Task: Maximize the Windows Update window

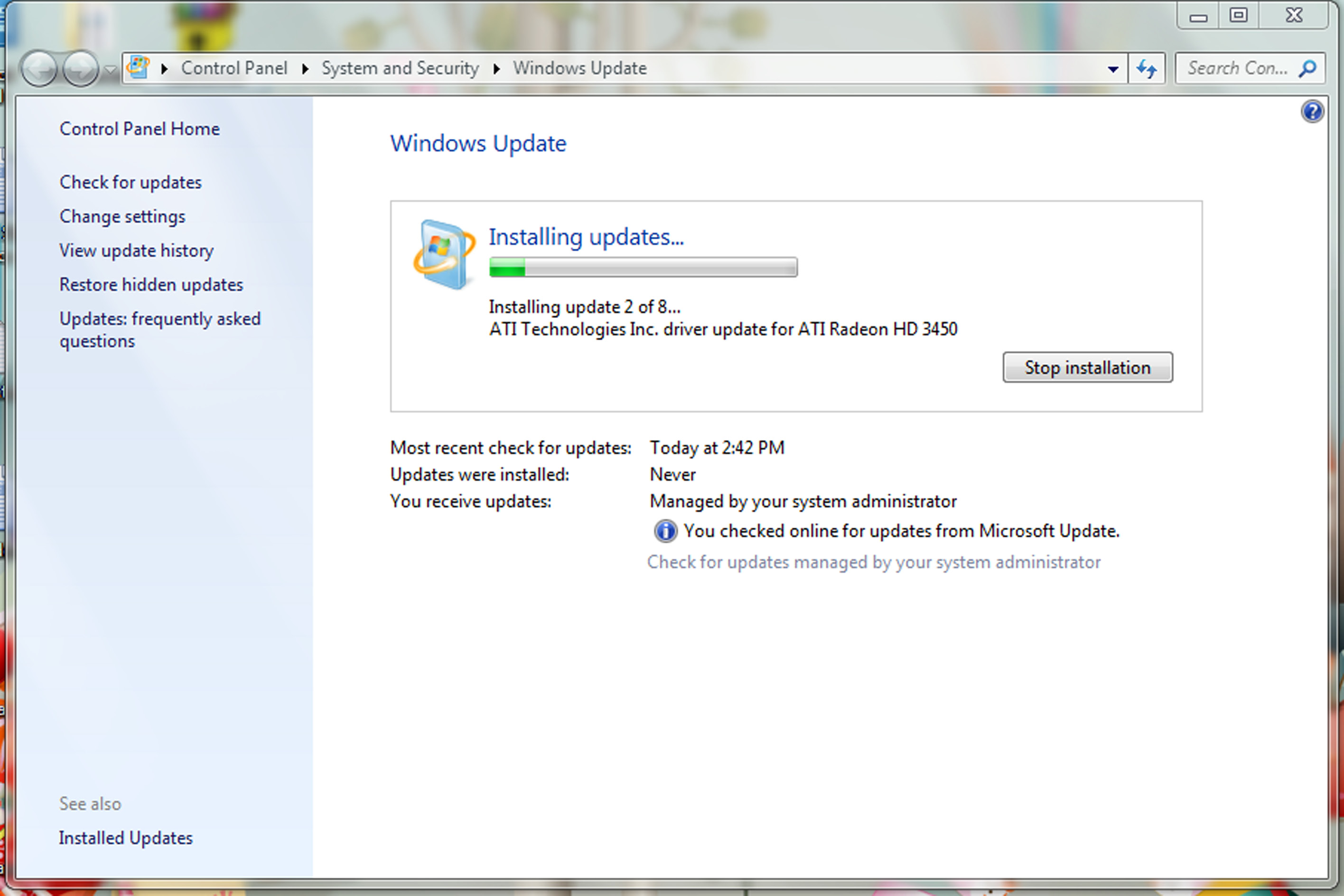Action: click(x=1238, y=16)
